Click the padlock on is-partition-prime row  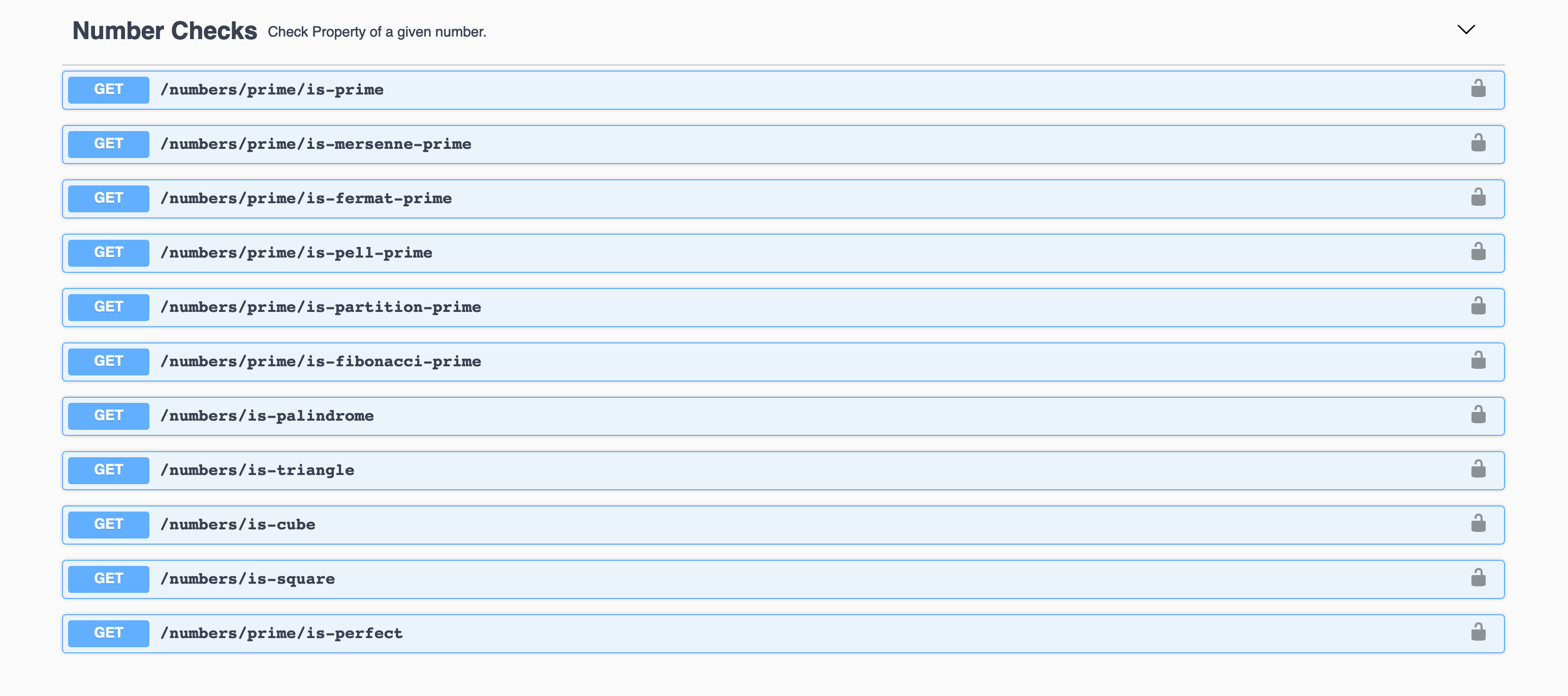(x=1479, y=307)
